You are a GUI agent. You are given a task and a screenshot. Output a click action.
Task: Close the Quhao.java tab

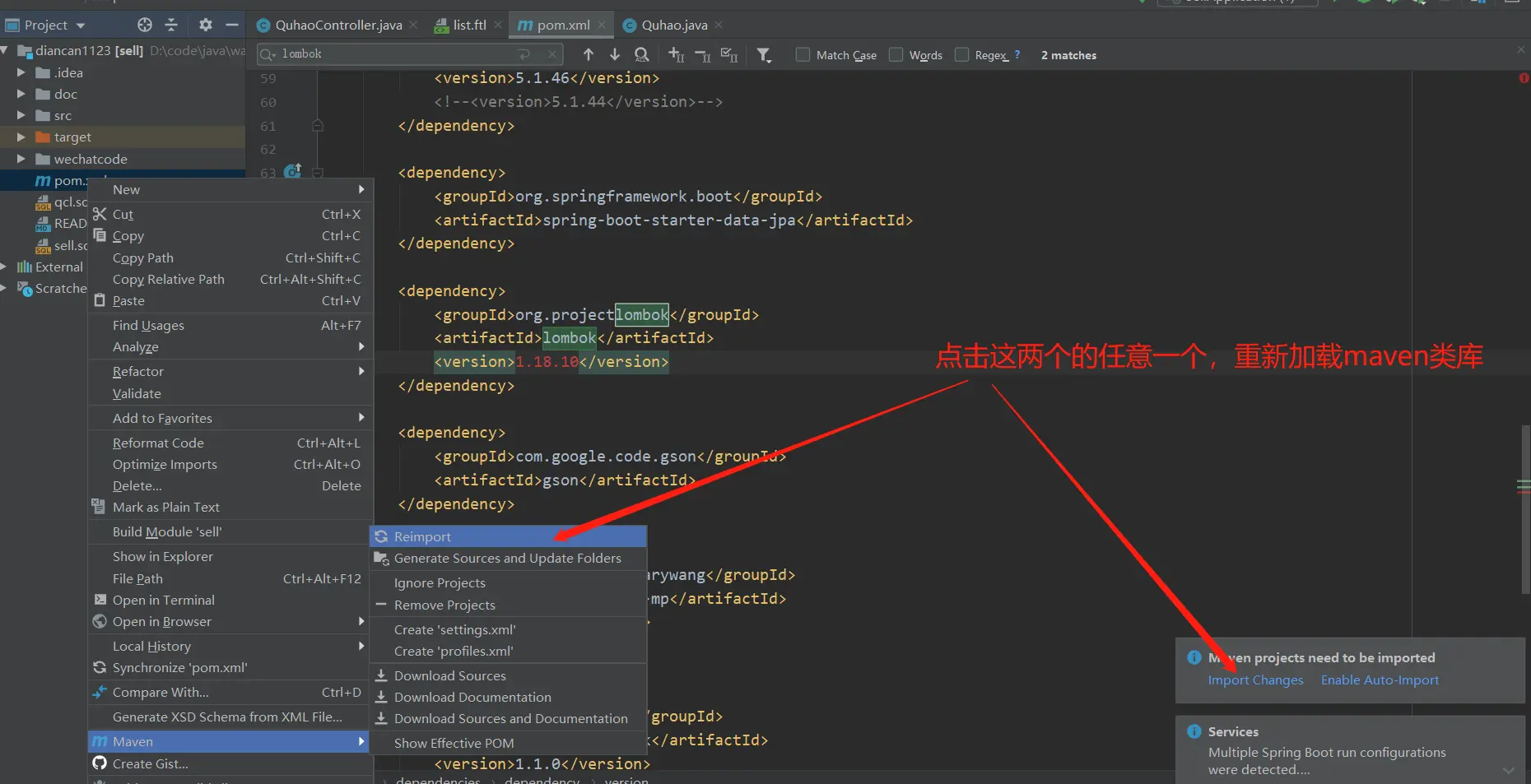coord(719,25)
